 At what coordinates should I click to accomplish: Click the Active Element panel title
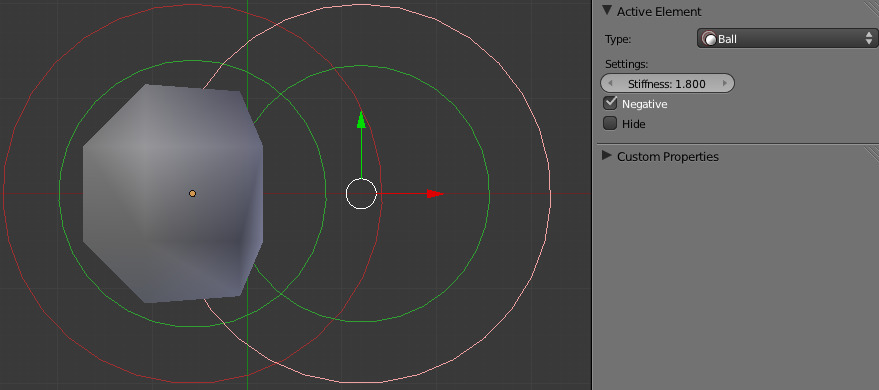point(659,11)
